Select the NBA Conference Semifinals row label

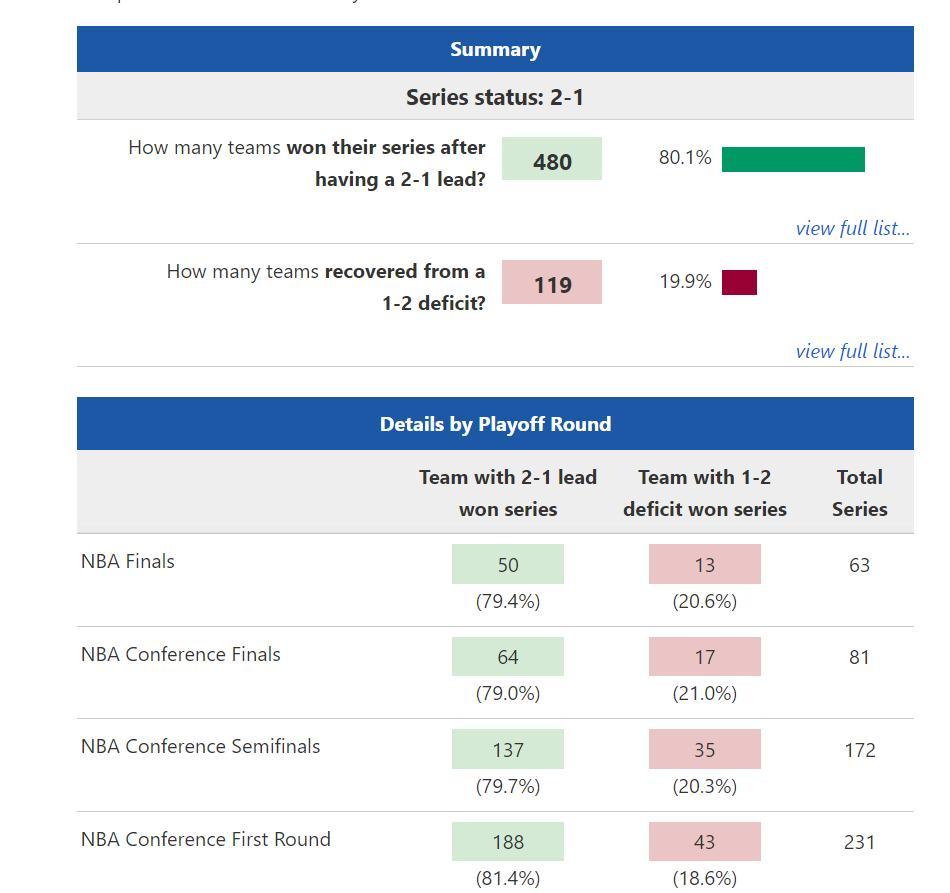point(201,746)
